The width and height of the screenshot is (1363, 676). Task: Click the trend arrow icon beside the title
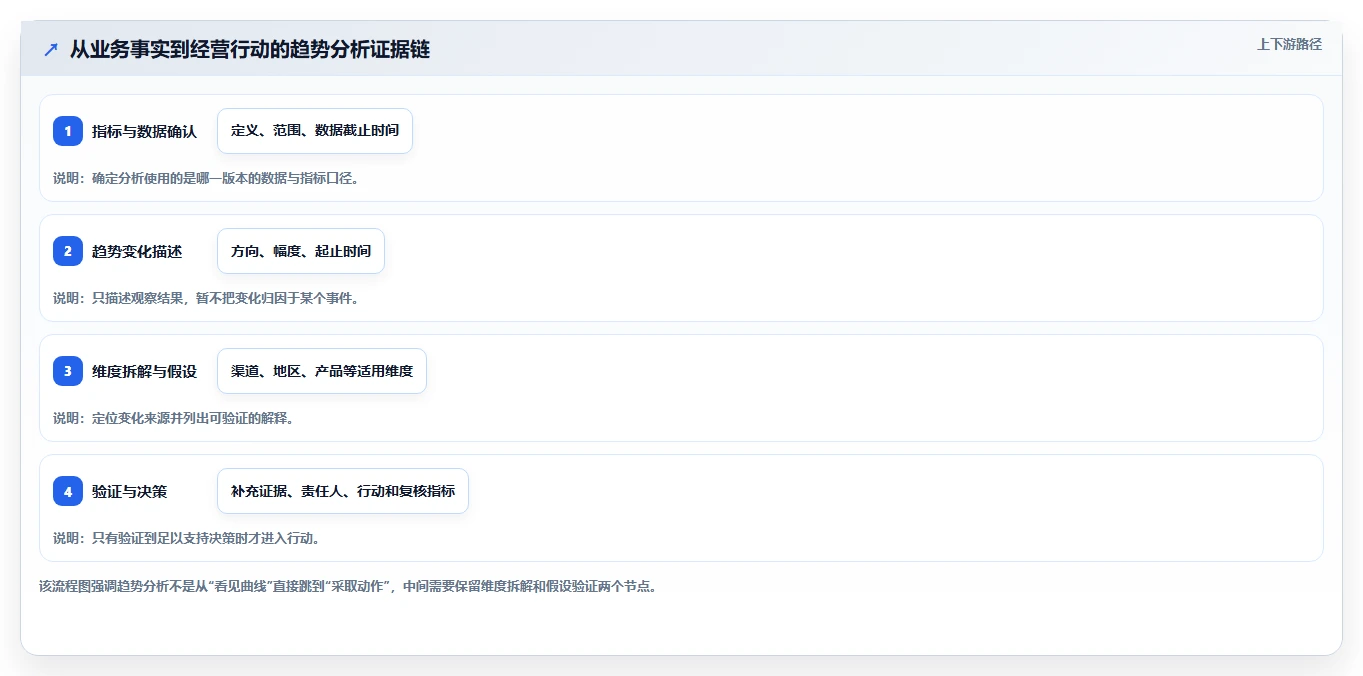51,50
